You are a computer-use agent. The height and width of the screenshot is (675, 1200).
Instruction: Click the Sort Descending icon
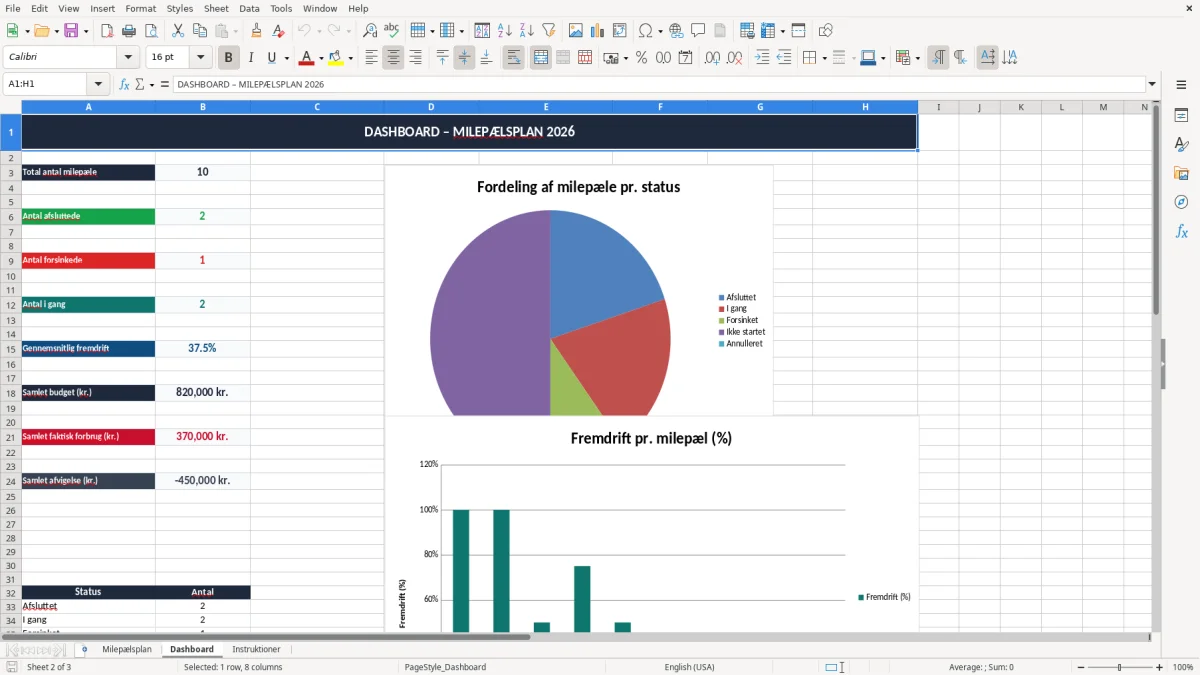point(526,31)
